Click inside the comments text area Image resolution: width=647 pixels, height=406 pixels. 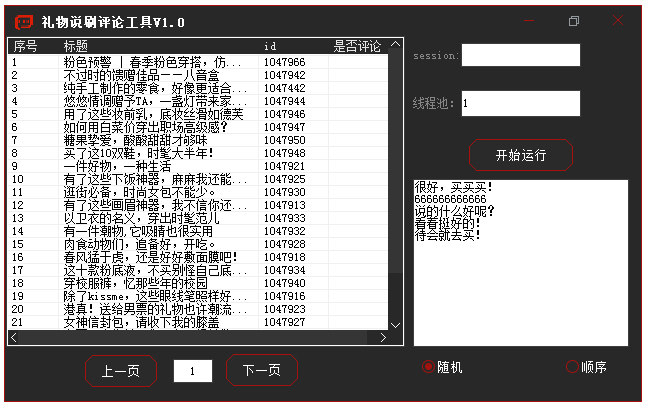[521, 263]
